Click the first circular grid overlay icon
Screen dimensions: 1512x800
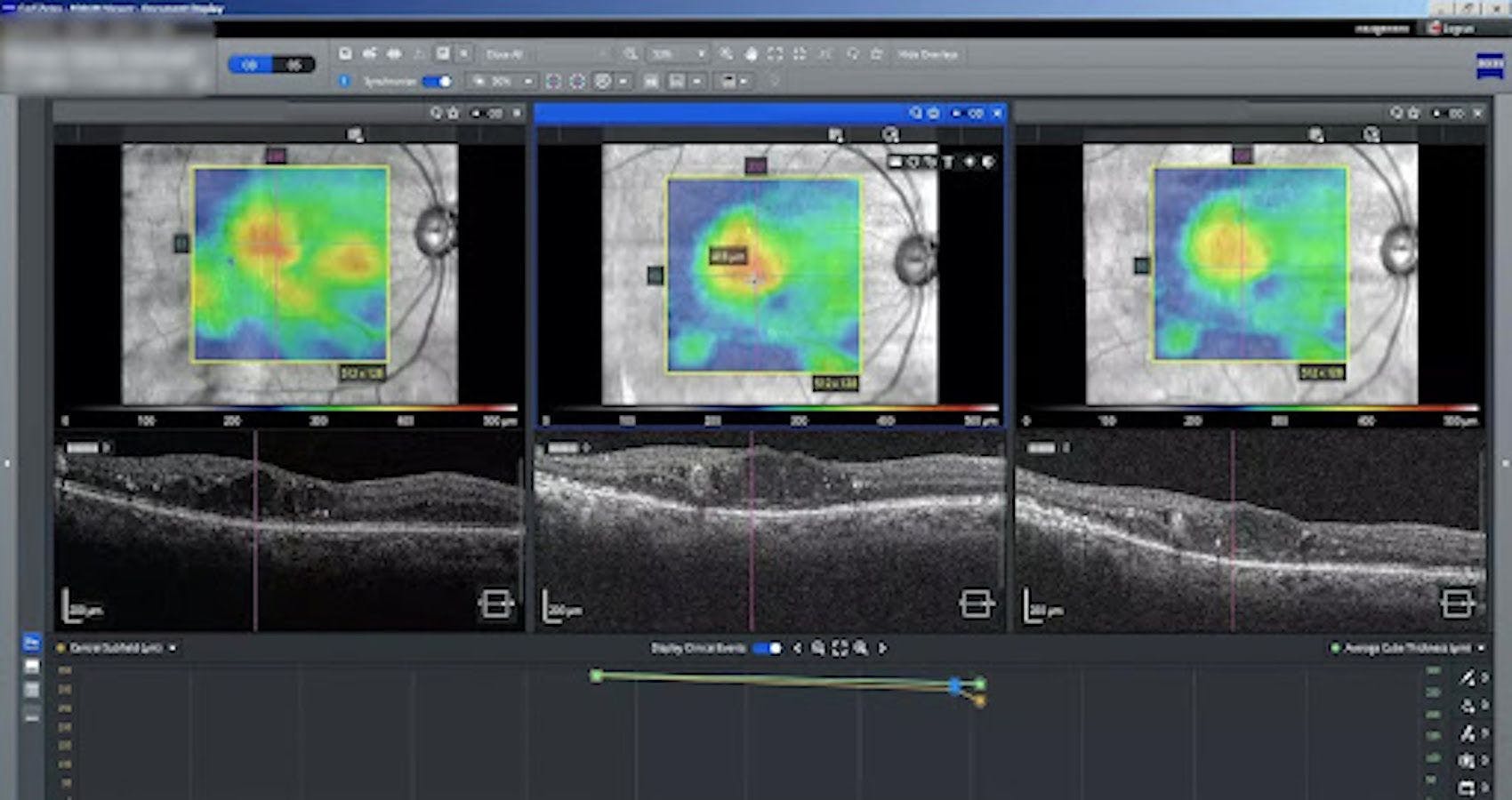(553, 81)
